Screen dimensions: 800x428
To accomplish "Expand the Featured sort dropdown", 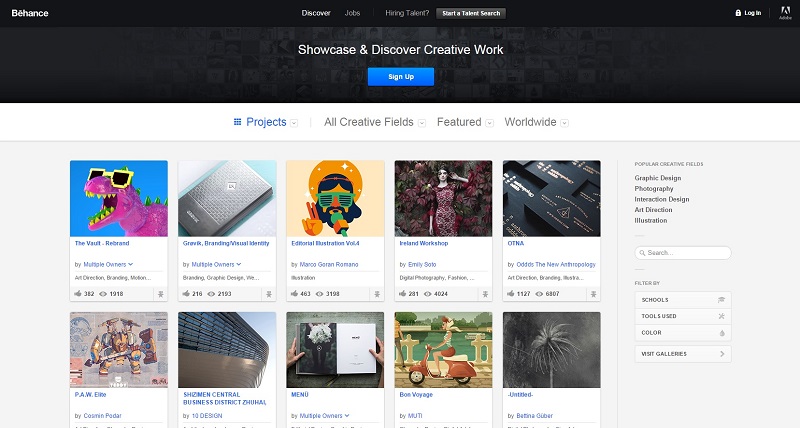I will tap(465, 122).
